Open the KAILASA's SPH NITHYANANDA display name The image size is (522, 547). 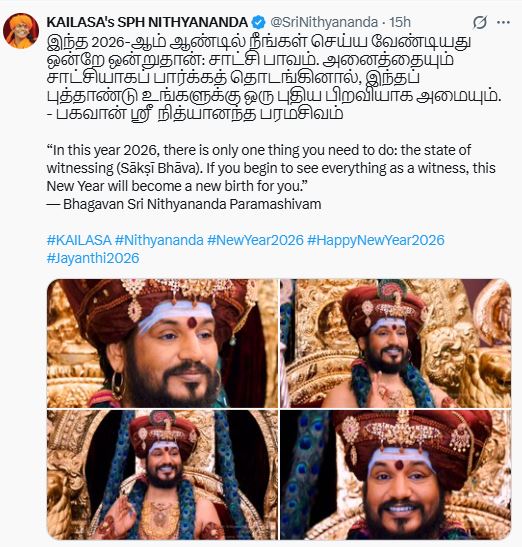click(147, 22)
